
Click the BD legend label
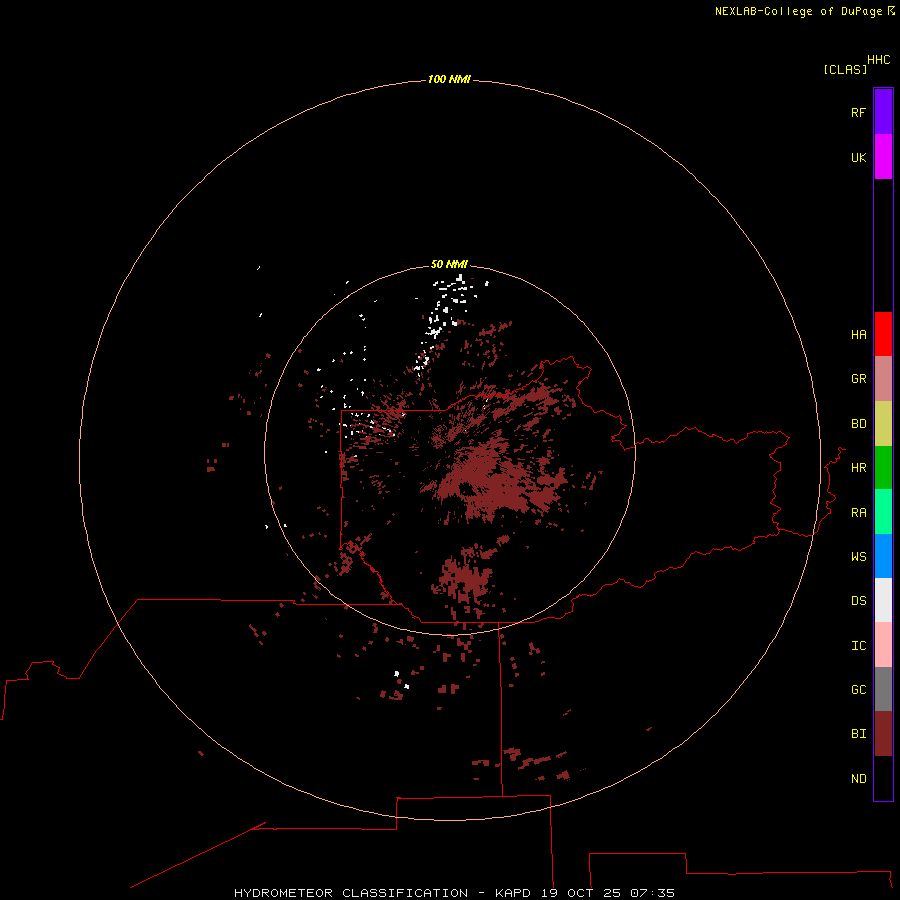(x=858, y=424)
